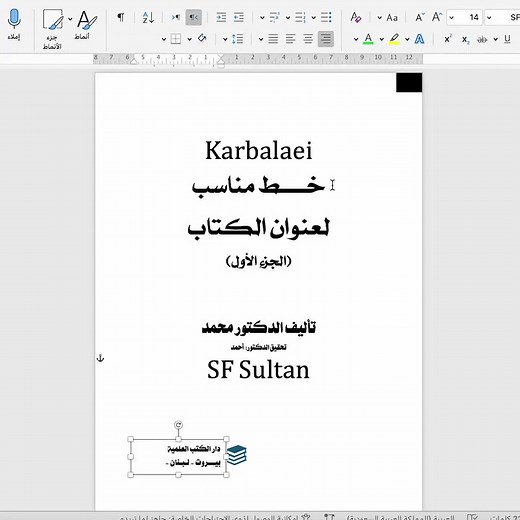Toggle Subscript formatting
Screen dimensions: 520x520
[465, 40]
